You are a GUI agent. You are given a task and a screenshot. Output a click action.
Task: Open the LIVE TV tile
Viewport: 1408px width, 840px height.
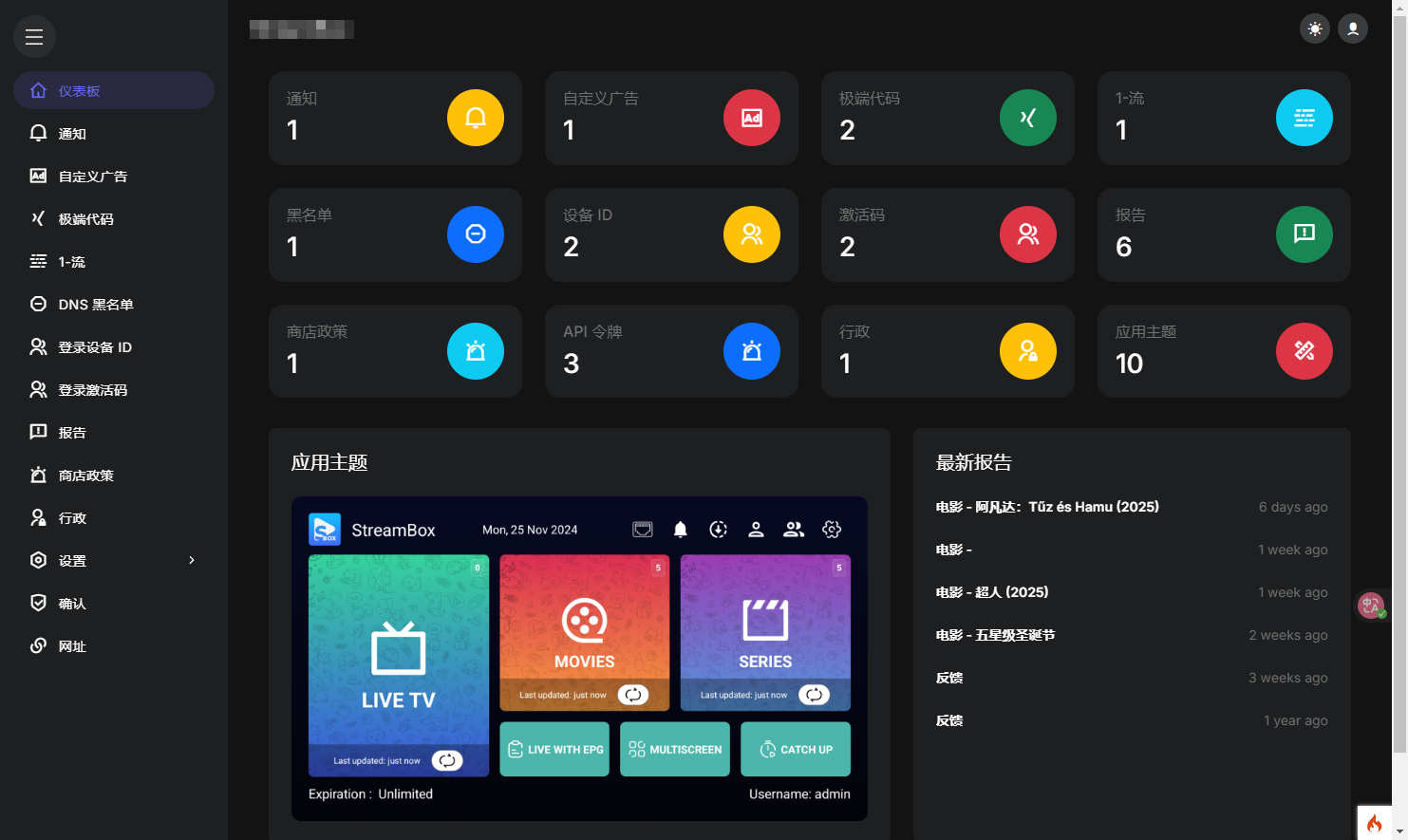tap(399, 664)
